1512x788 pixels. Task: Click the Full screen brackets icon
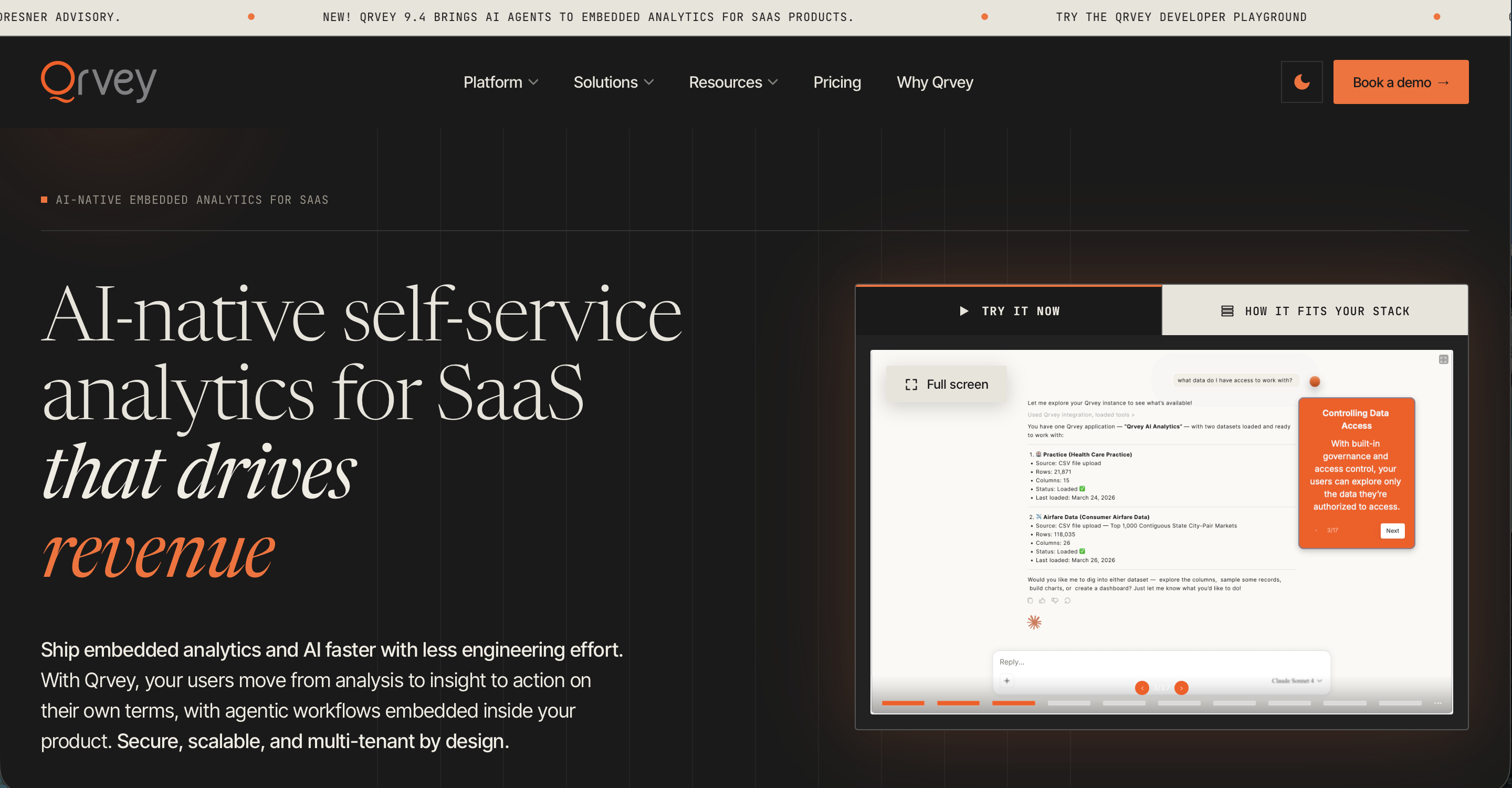[x=911, y=385]
